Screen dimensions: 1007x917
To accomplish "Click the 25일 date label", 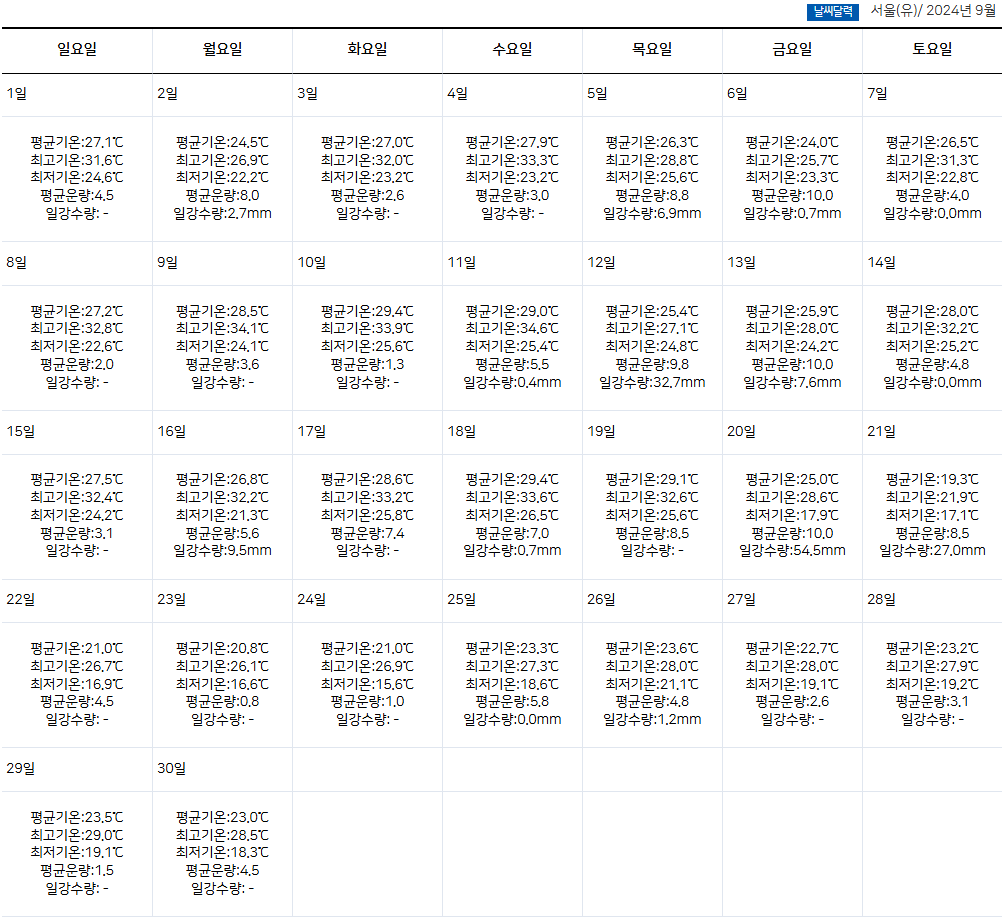I will (x=461, y=600).
